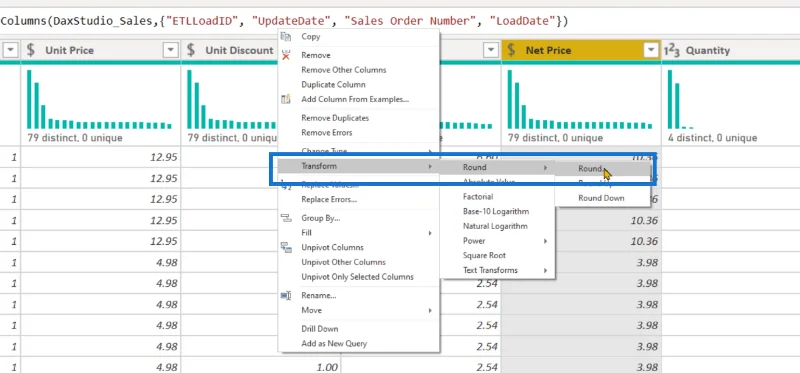
Task: Click the Unpivot Columns icon
Action: 286,247
